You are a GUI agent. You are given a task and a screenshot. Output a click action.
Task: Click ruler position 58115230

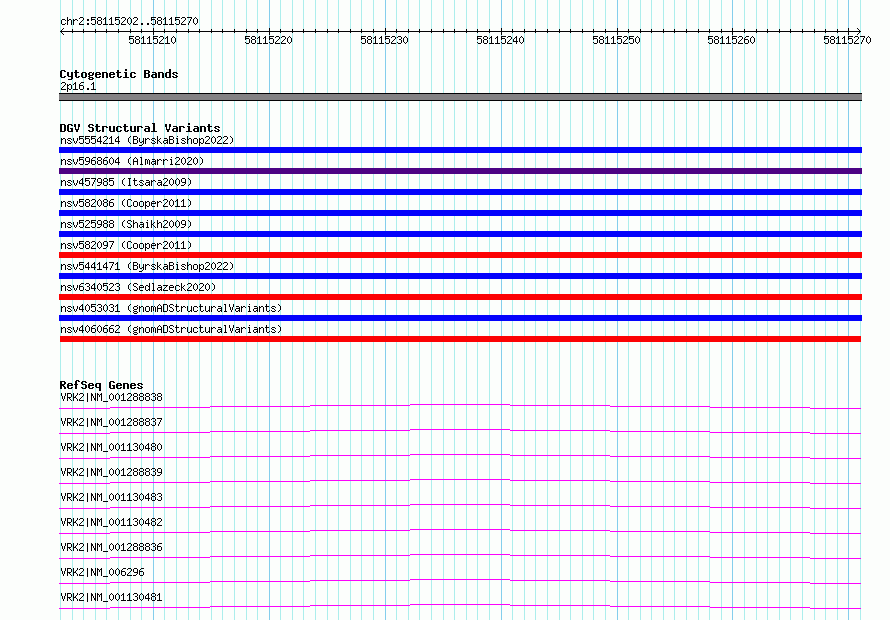pyautogui.click(x=384, y=40)
